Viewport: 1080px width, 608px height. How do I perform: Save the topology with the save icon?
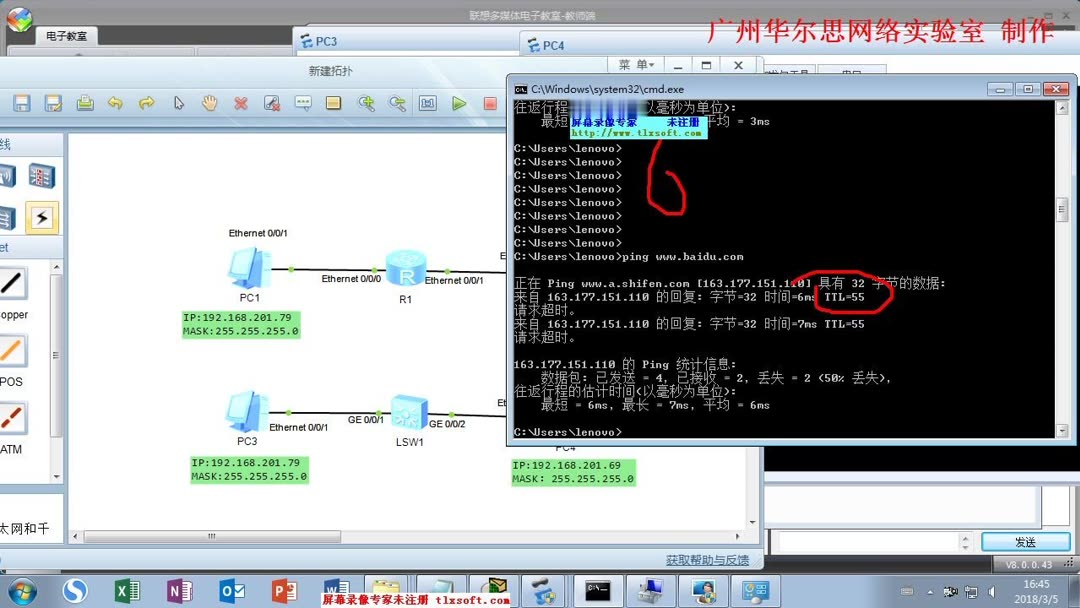[x=21, y=103]
